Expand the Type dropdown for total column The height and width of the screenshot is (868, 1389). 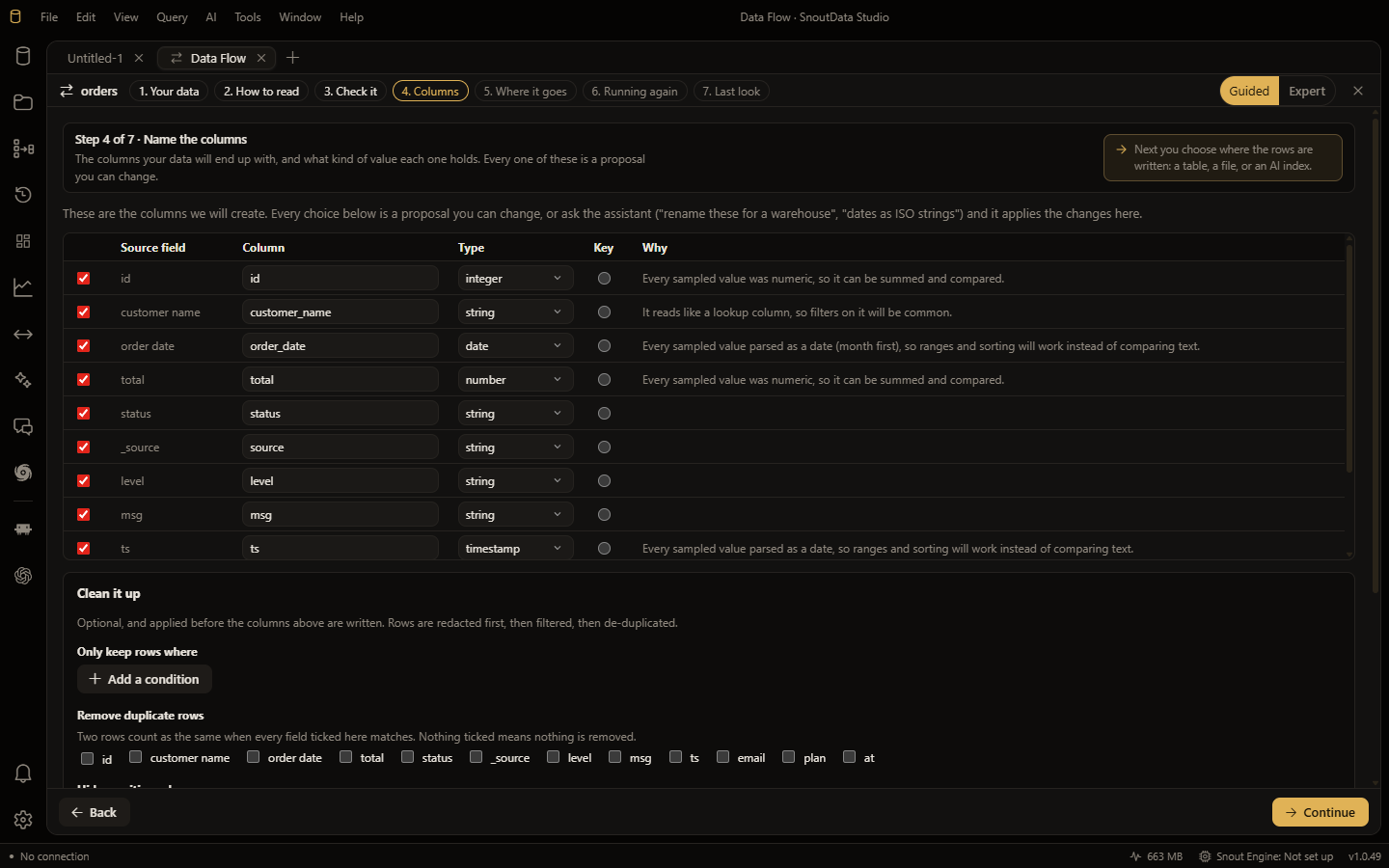pyautogui.click(x=515, y=380)
